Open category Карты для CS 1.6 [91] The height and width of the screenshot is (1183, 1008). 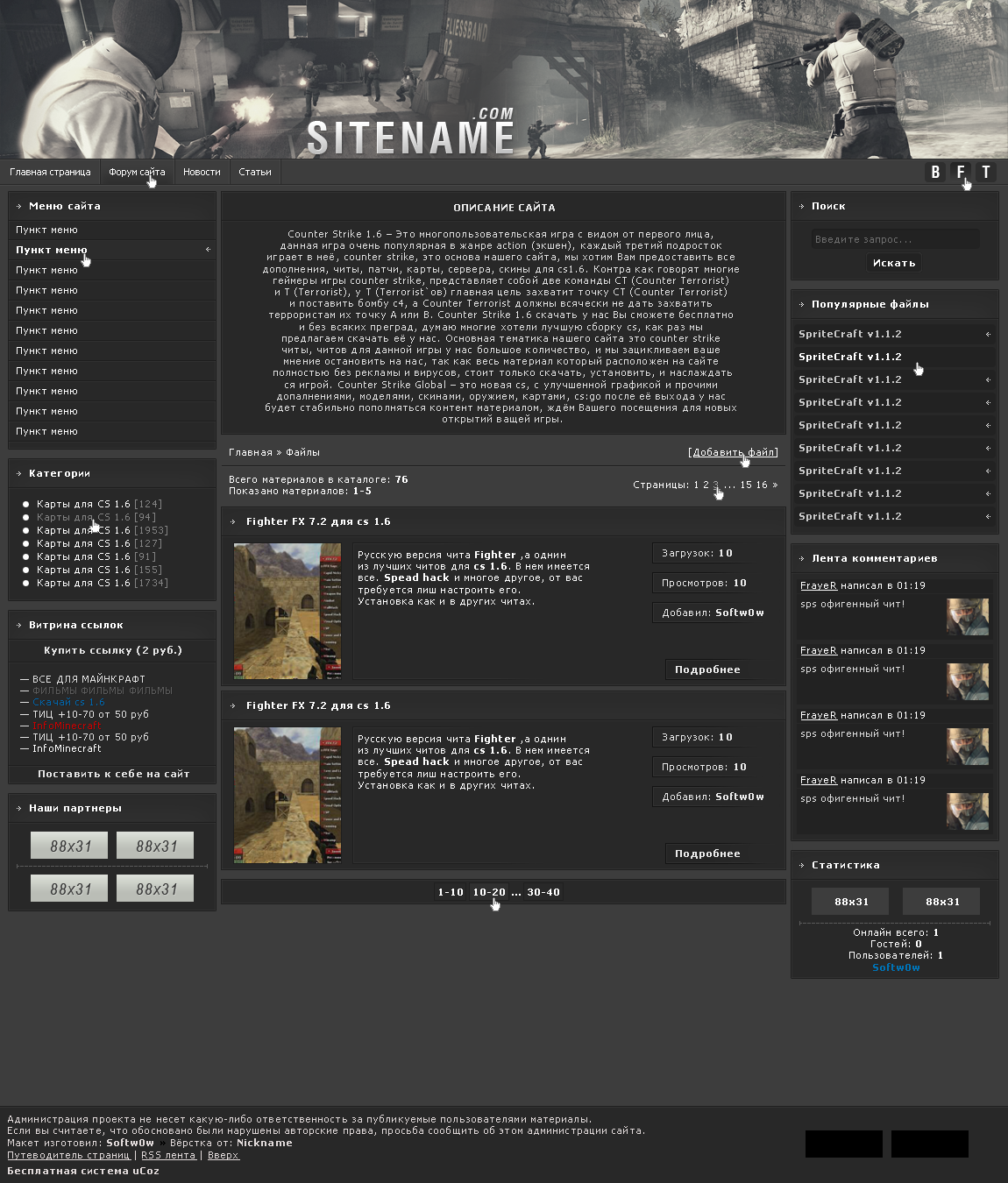(96, 556)
